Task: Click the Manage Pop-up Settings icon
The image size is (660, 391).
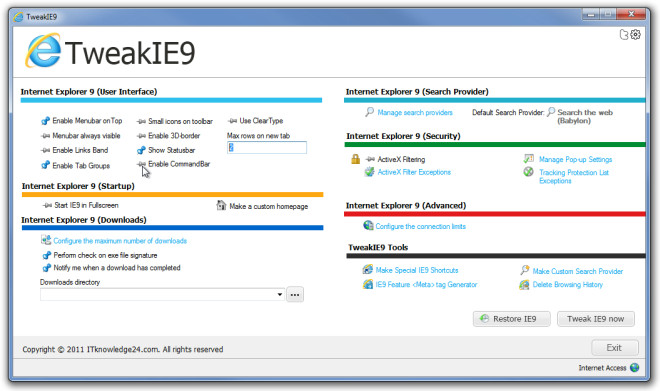Action: 529,159
